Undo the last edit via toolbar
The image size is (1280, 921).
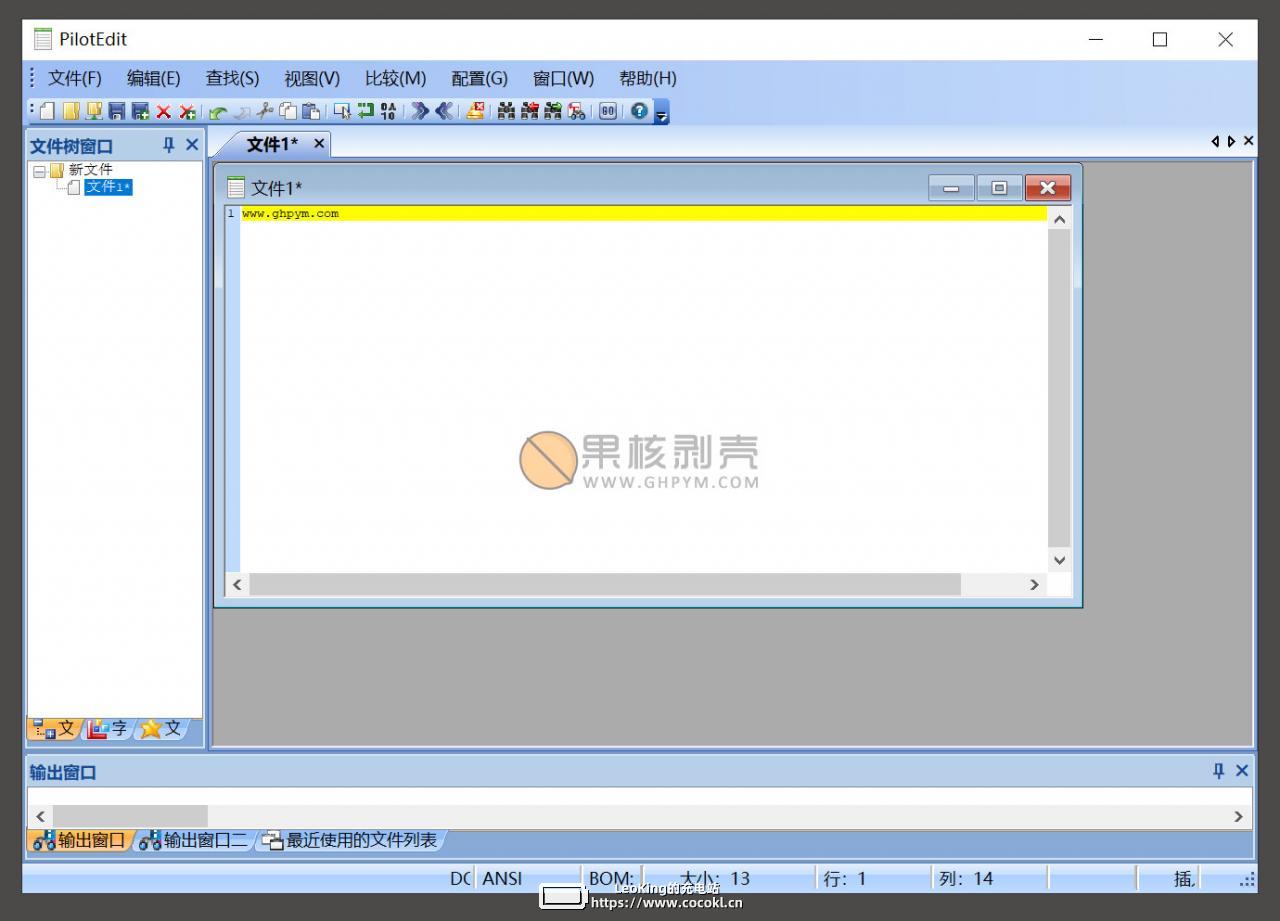coord(217,111)
